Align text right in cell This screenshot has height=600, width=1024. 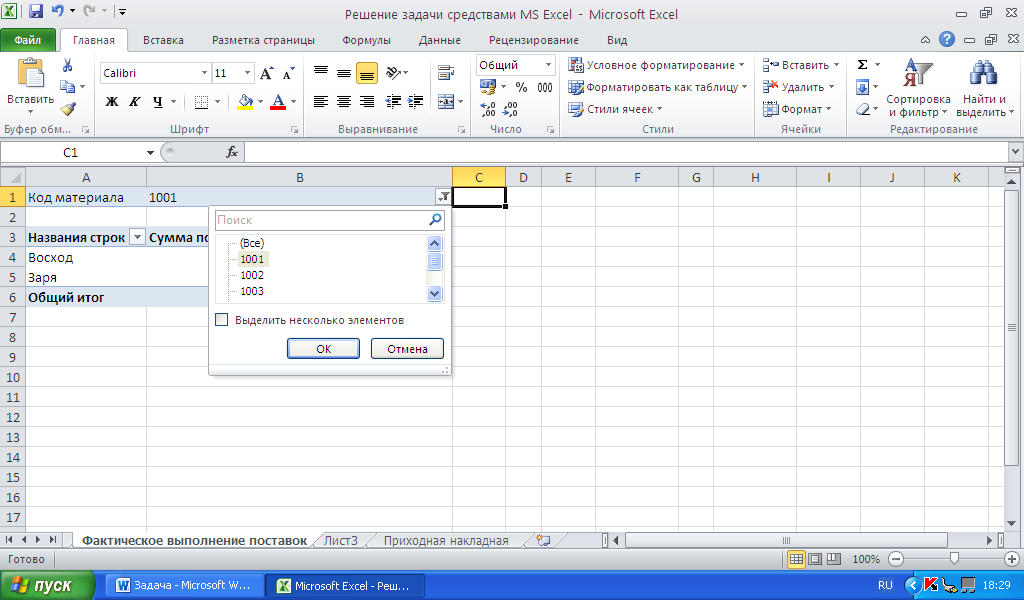click(x=367, y=102)
